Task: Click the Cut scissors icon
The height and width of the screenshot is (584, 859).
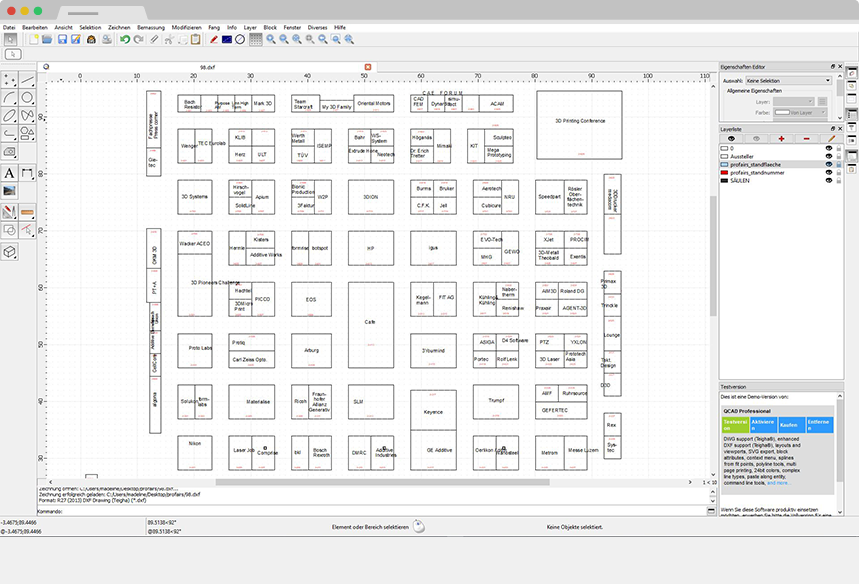Action: tap(169, 39)
